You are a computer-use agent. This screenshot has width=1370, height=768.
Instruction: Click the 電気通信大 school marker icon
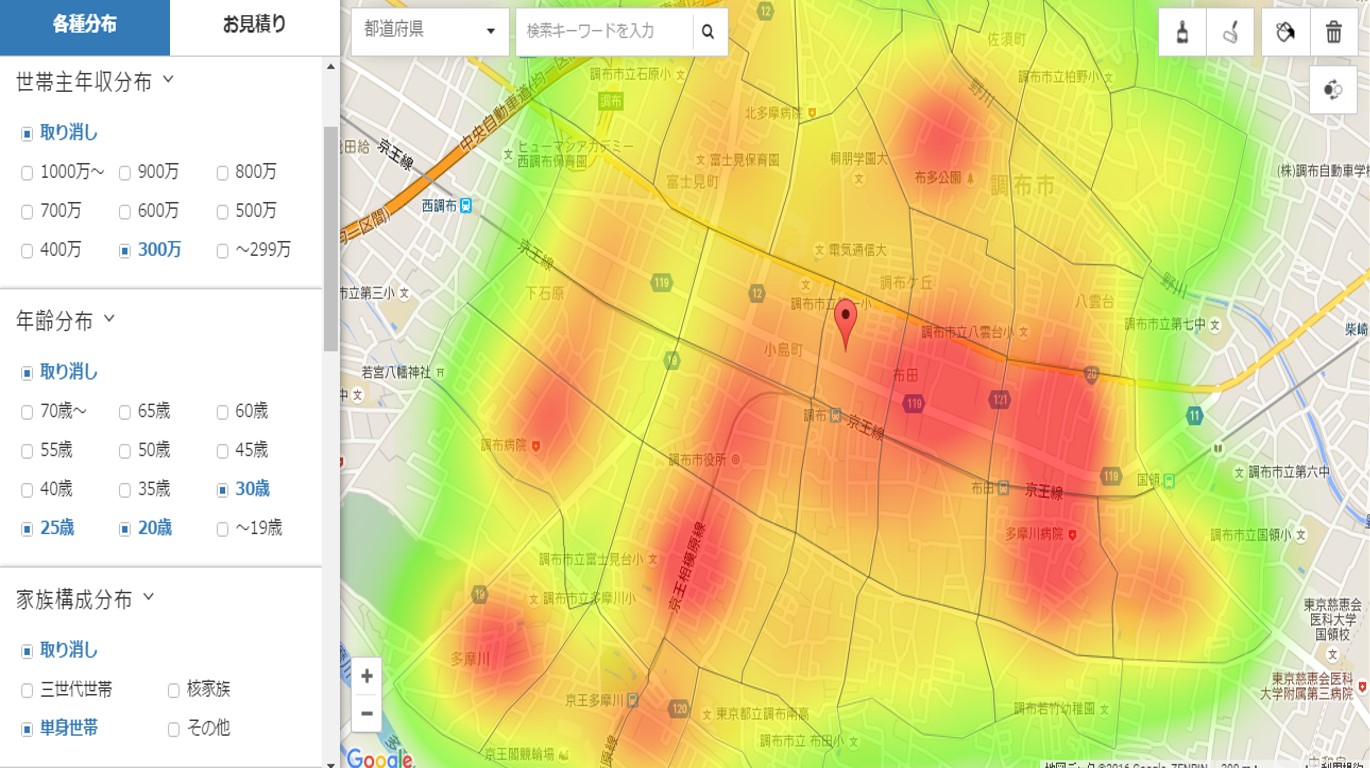[820, 249]
